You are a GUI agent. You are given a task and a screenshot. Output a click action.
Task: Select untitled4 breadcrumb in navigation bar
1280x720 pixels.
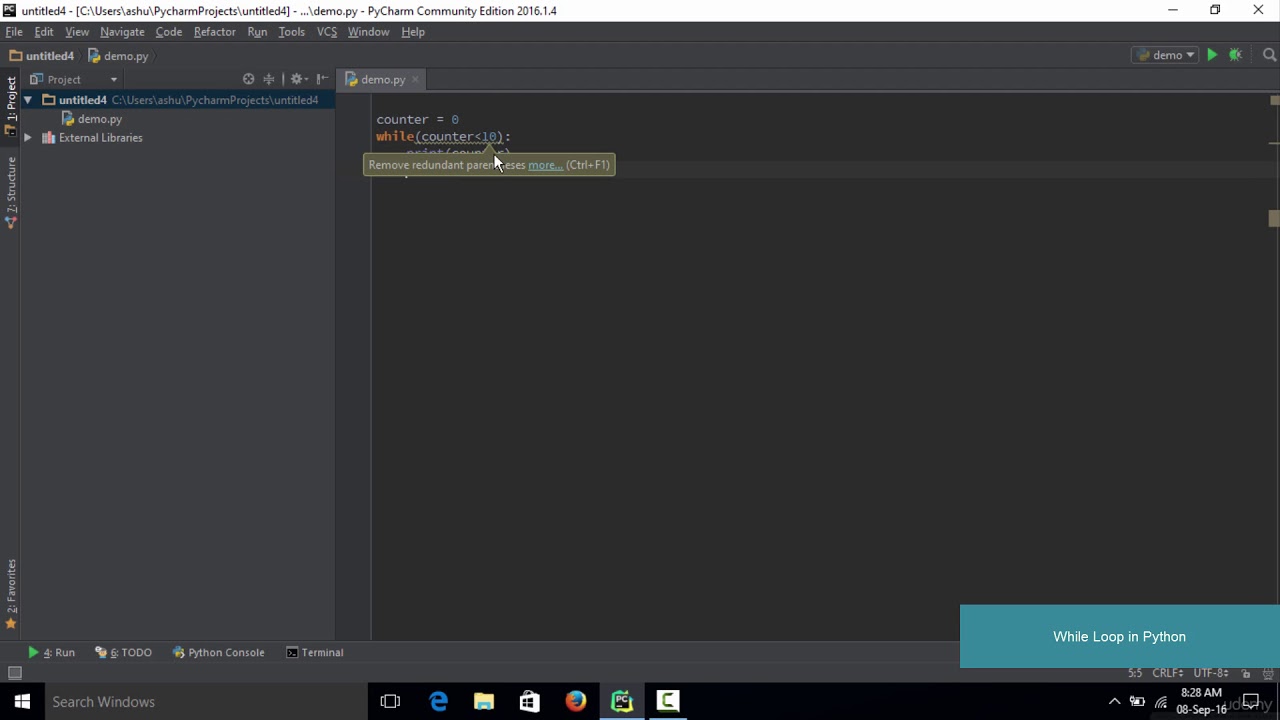(x=41, y=56)
